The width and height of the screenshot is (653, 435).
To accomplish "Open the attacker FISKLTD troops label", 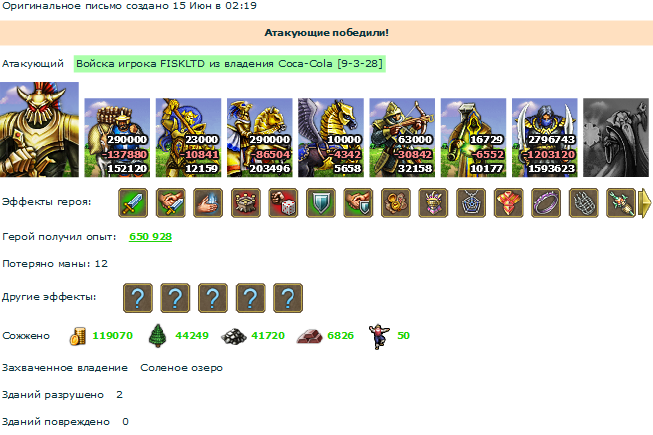I will coord(229,64).
